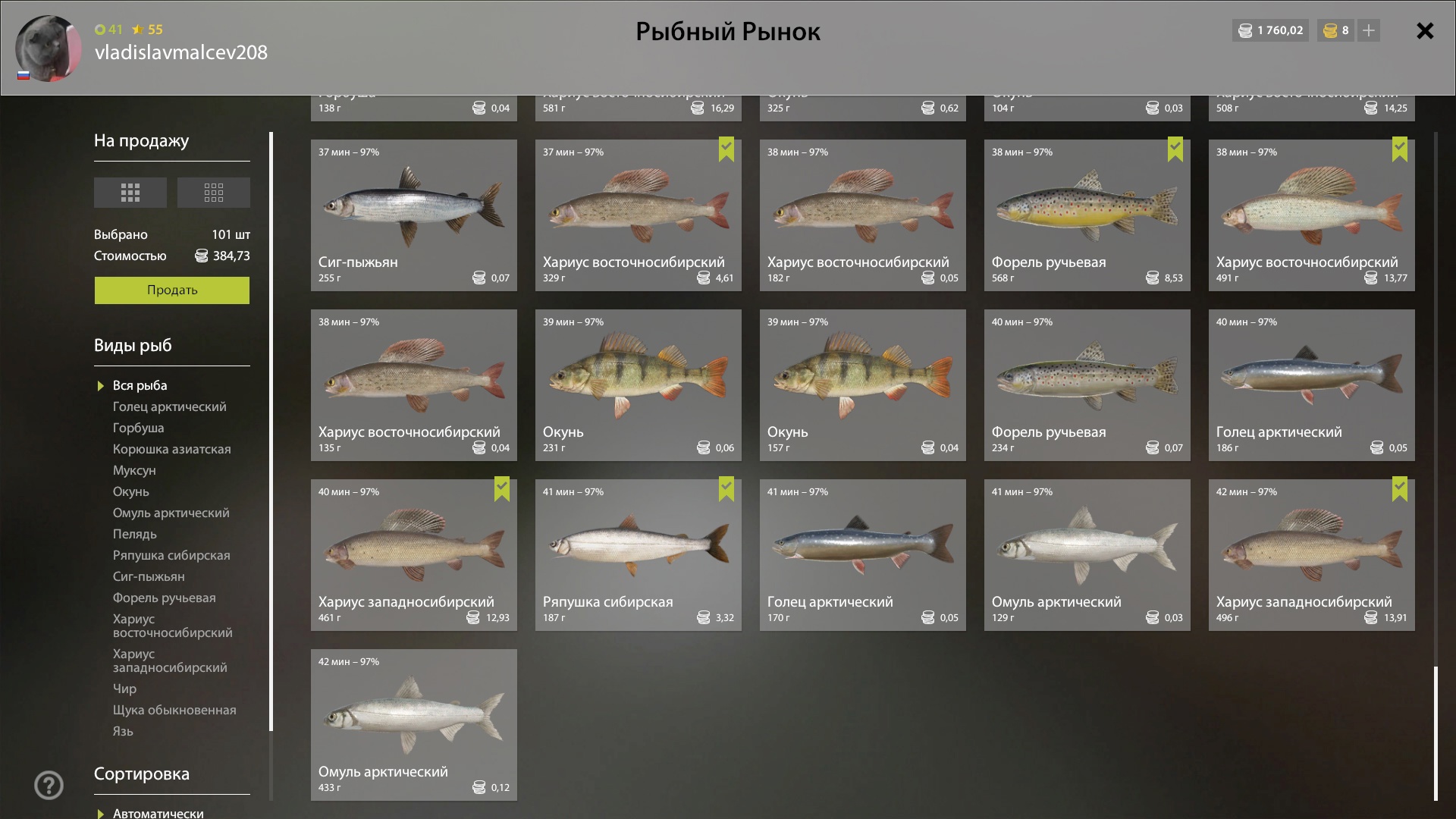Uncheck Хариус западносибирский 496 g bookmark
Screen dimensions: 1456x819
click(x=1400, y=489)
